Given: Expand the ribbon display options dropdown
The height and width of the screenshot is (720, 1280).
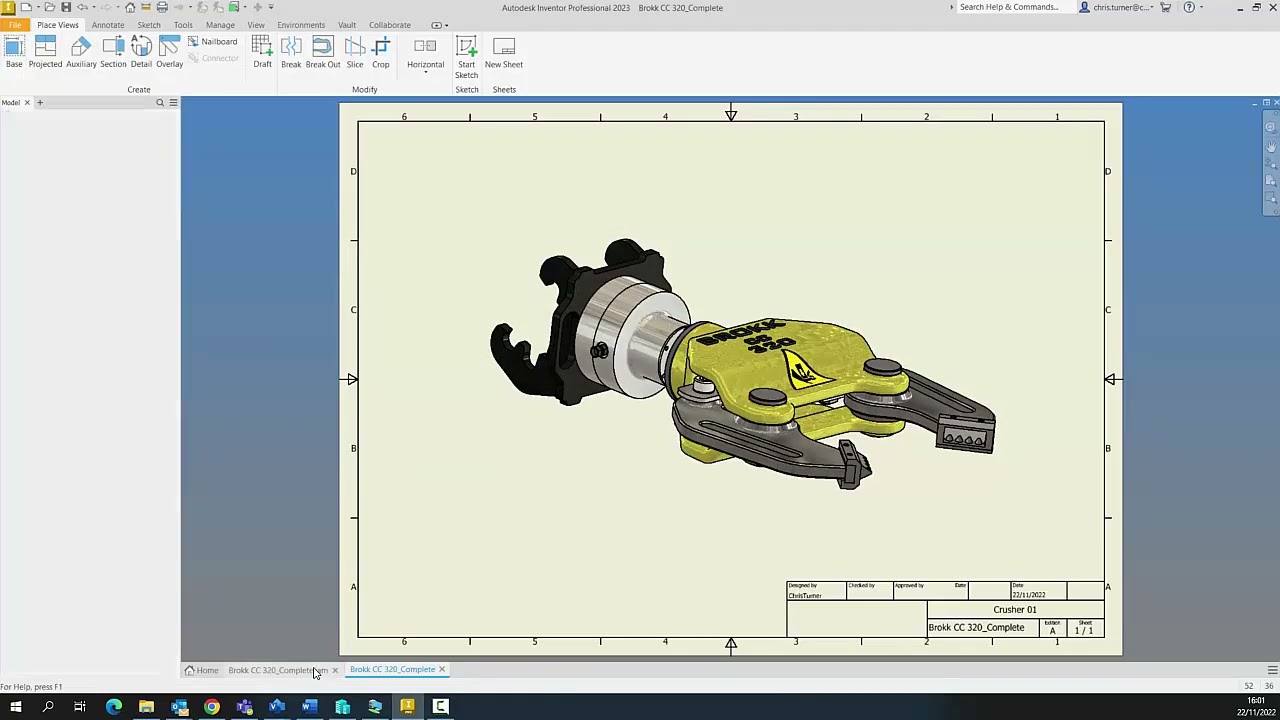Looking at the screenshot, I should [x=440, y=25].
